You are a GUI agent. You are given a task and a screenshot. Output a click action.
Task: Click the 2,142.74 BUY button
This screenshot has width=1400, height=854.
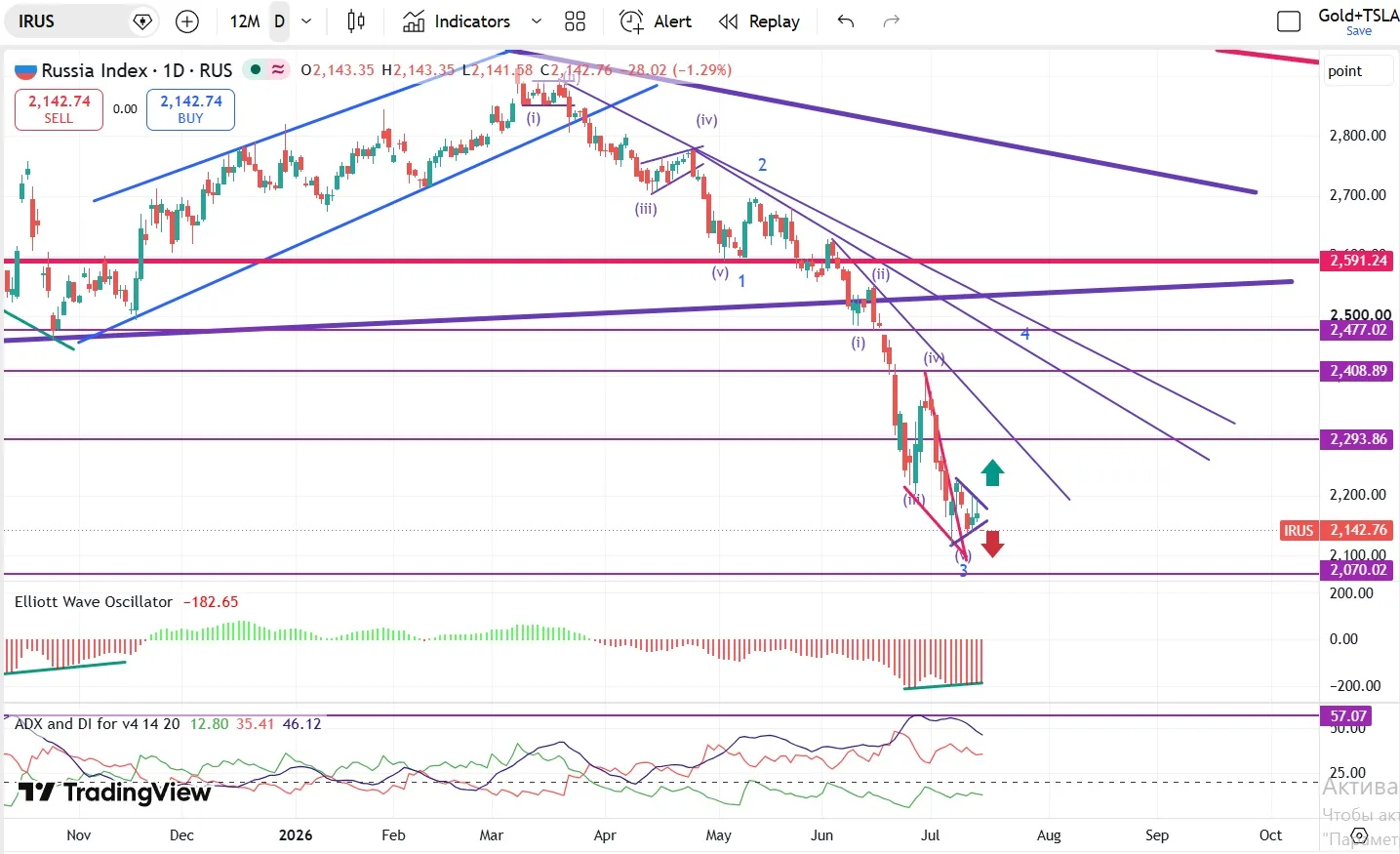point(190,109)
